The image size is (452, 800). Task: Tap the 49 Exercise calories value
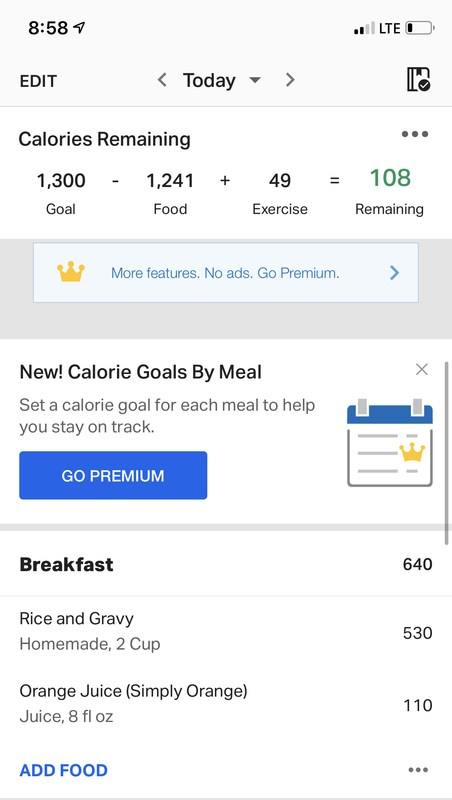point(280,181)
